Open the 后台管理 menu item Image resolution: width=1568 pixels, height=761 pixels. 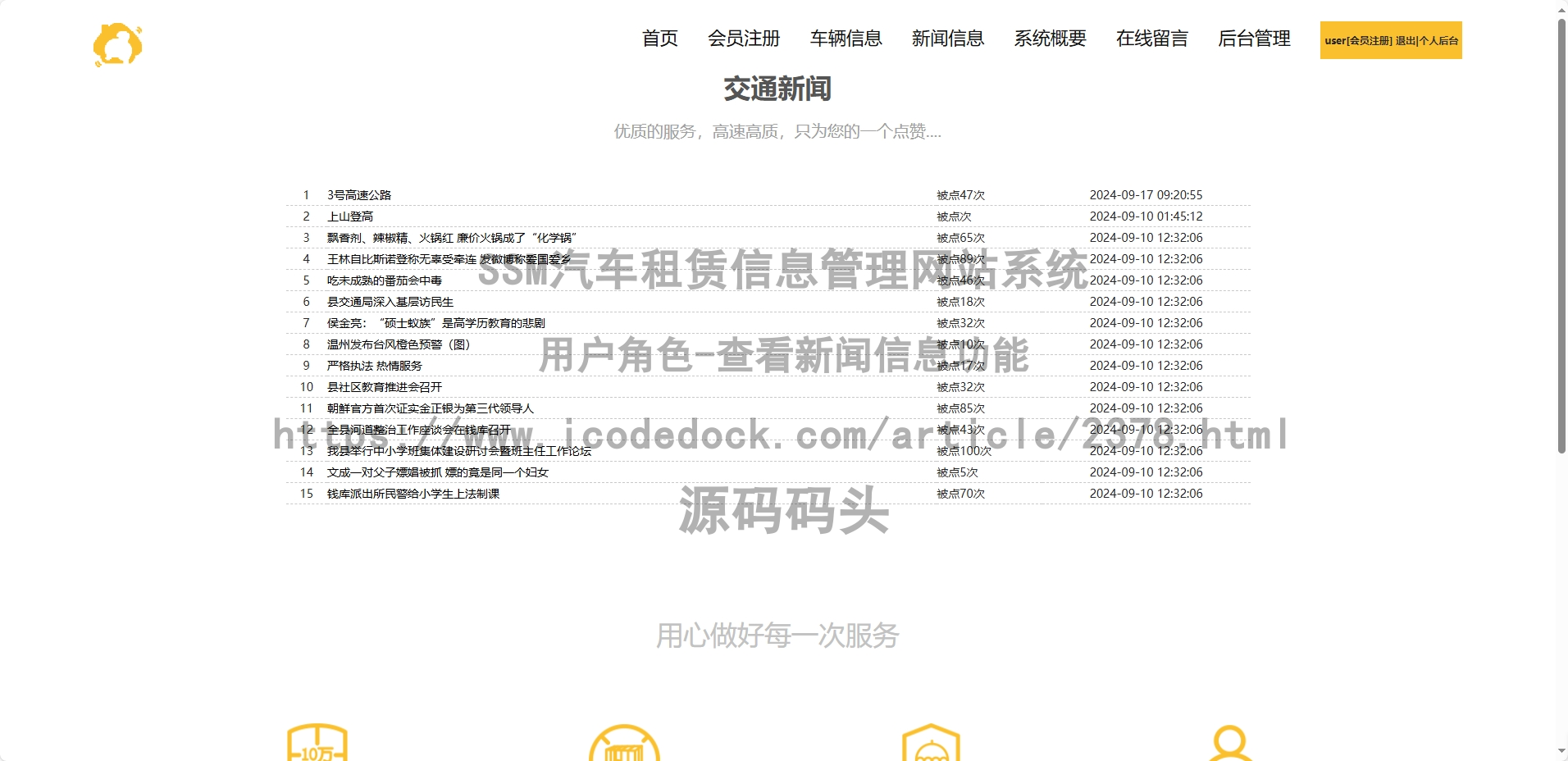pyautogui.click(x=1254, y=39)
